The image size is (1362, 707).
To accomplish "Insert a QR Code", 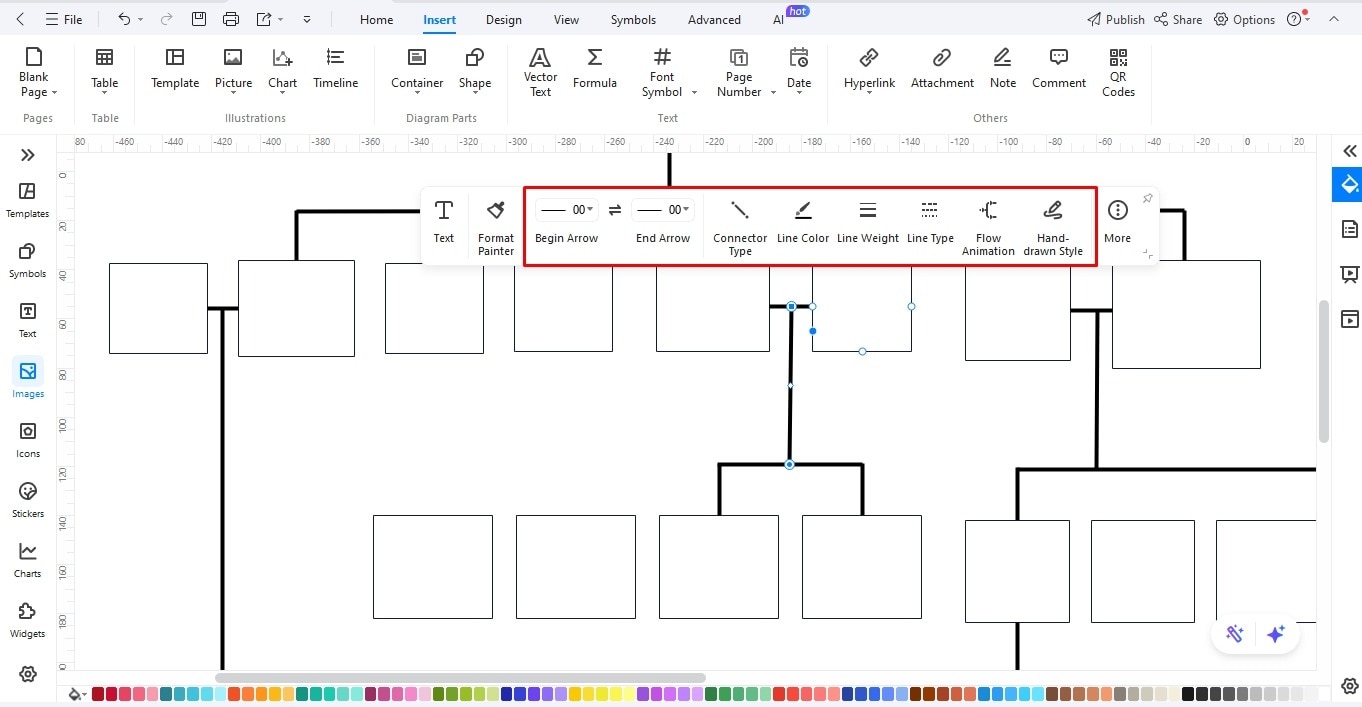I will click(x=1117, y=70).
